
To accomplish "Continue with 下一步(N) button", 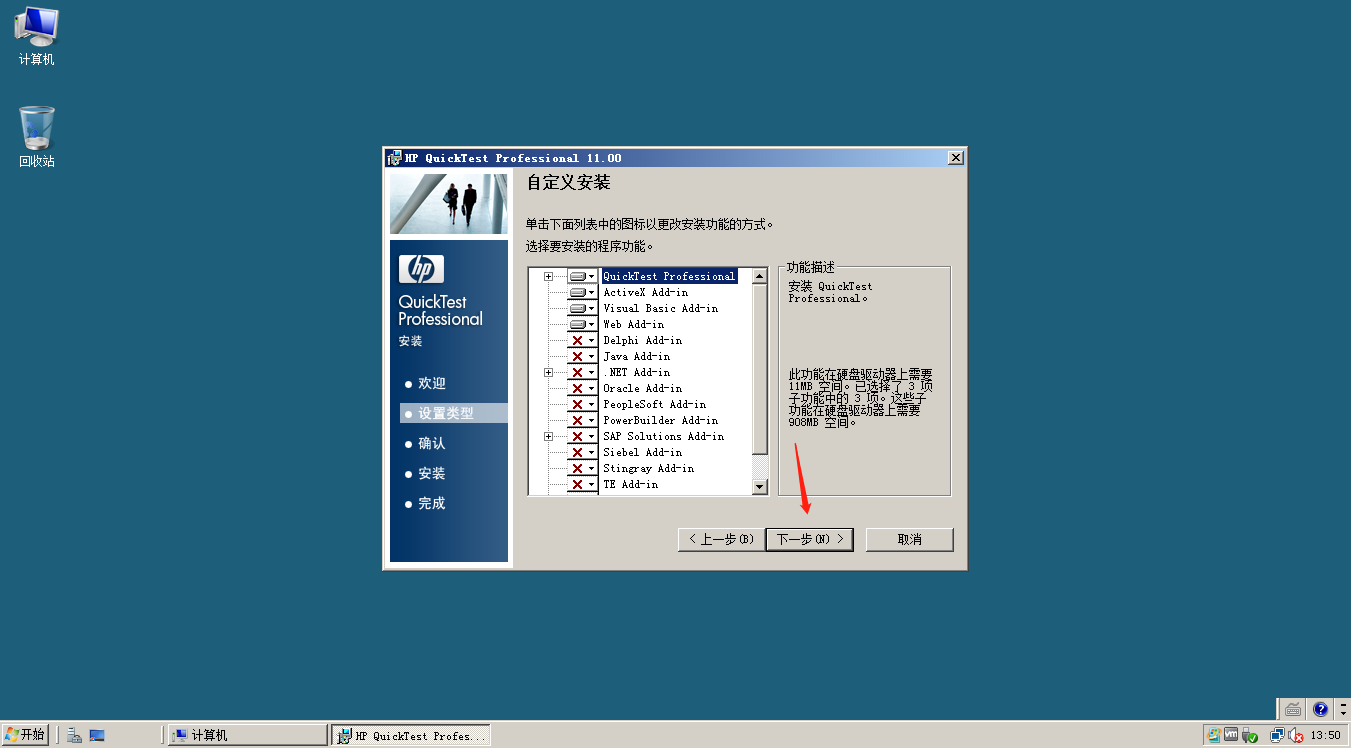I will point(810,539).
